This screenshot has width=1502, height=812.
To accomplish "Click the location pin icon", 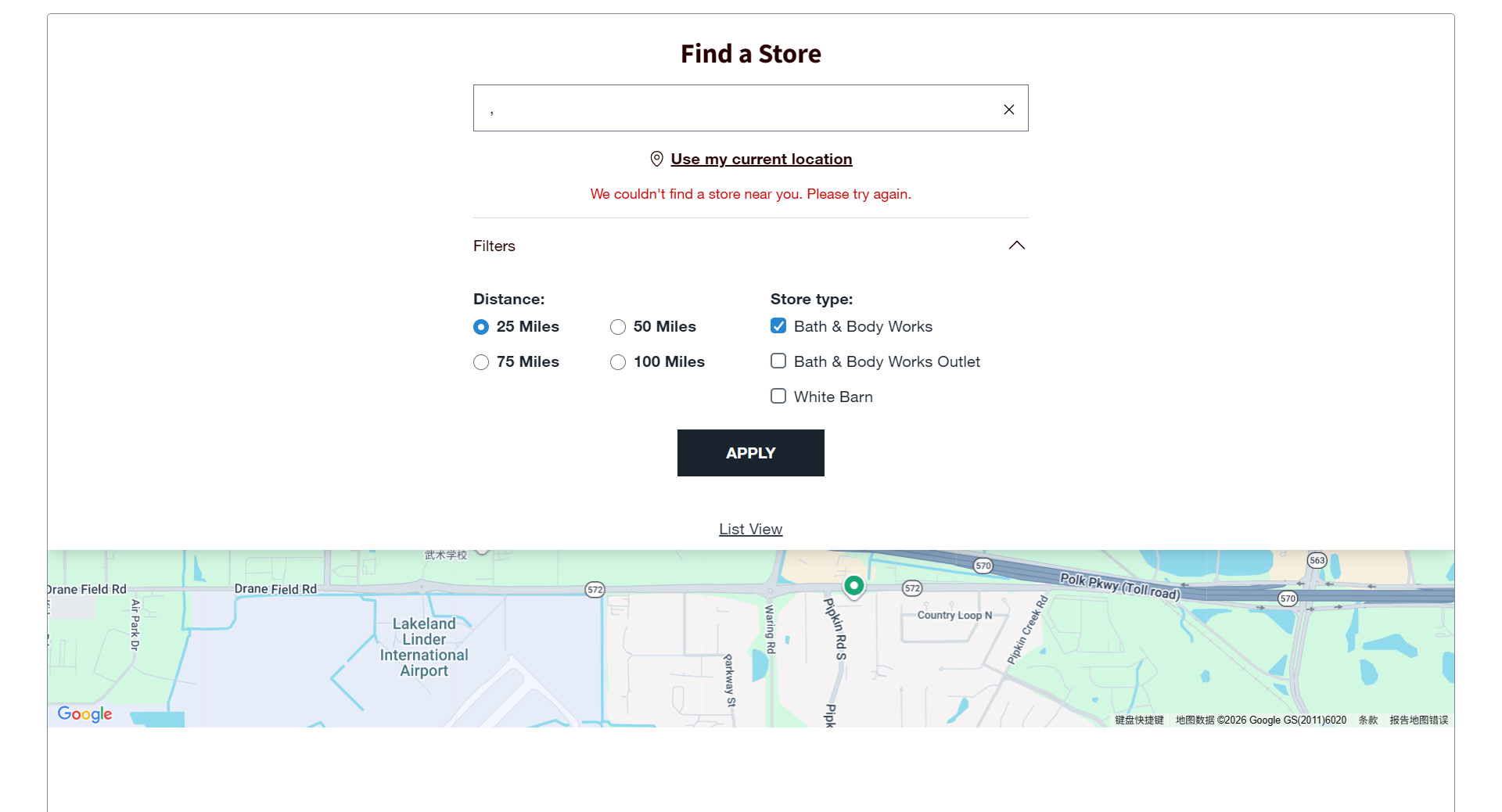I will click(657, 159).
